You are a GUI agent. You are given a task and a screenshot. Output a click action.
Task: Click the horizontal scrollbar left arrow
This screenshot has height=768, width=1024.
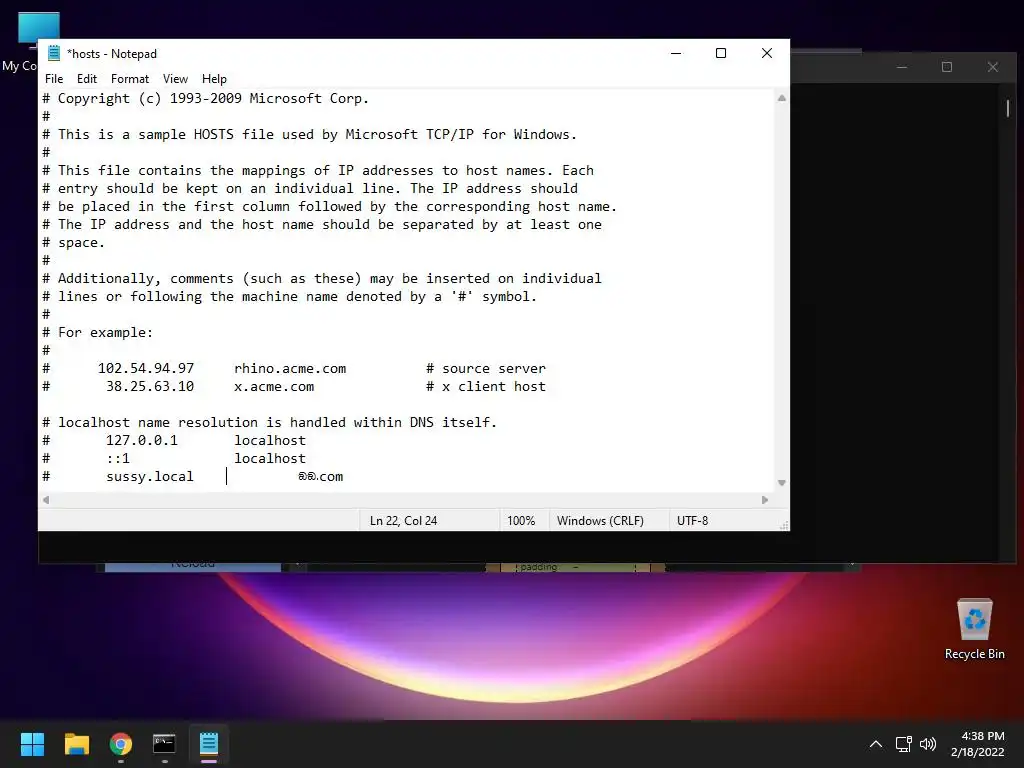pyautogui.click(x=46, y=500)
